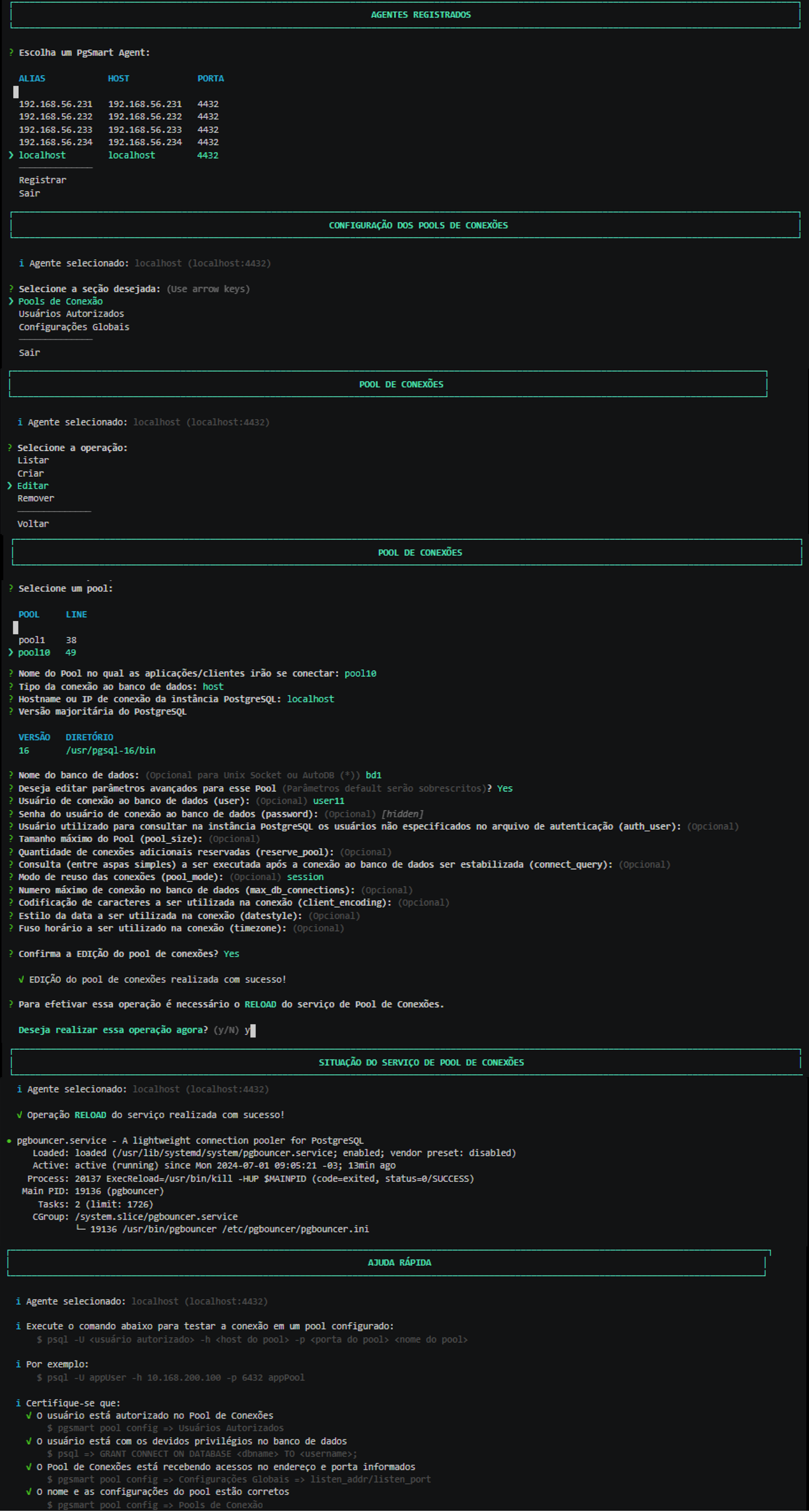Click Voltar in the operations menu
Image resolution: width=809 pixels, height=1512 pixels.
click(33, 523)
